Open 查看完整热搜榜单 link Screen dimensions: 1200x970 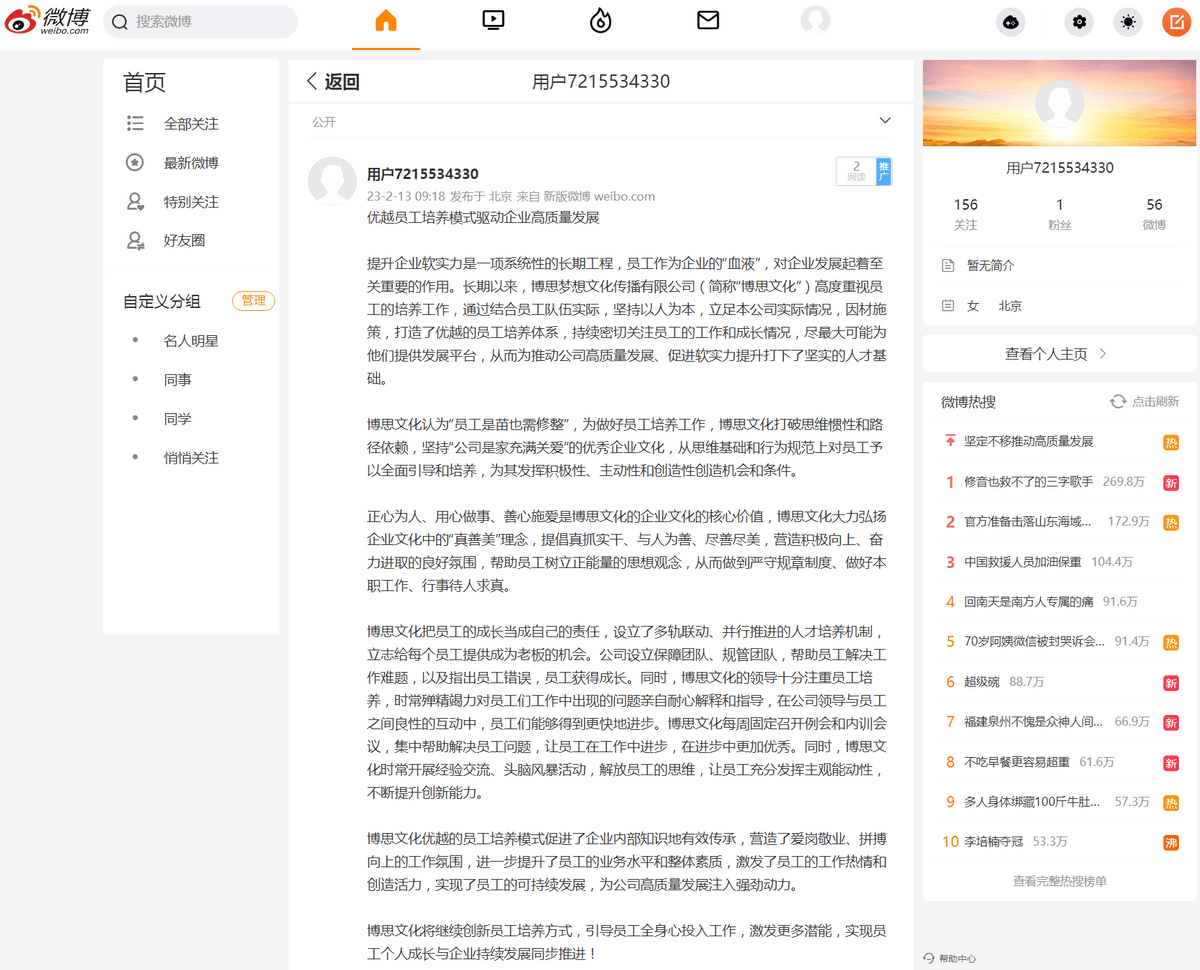[x=1059, y=881]
